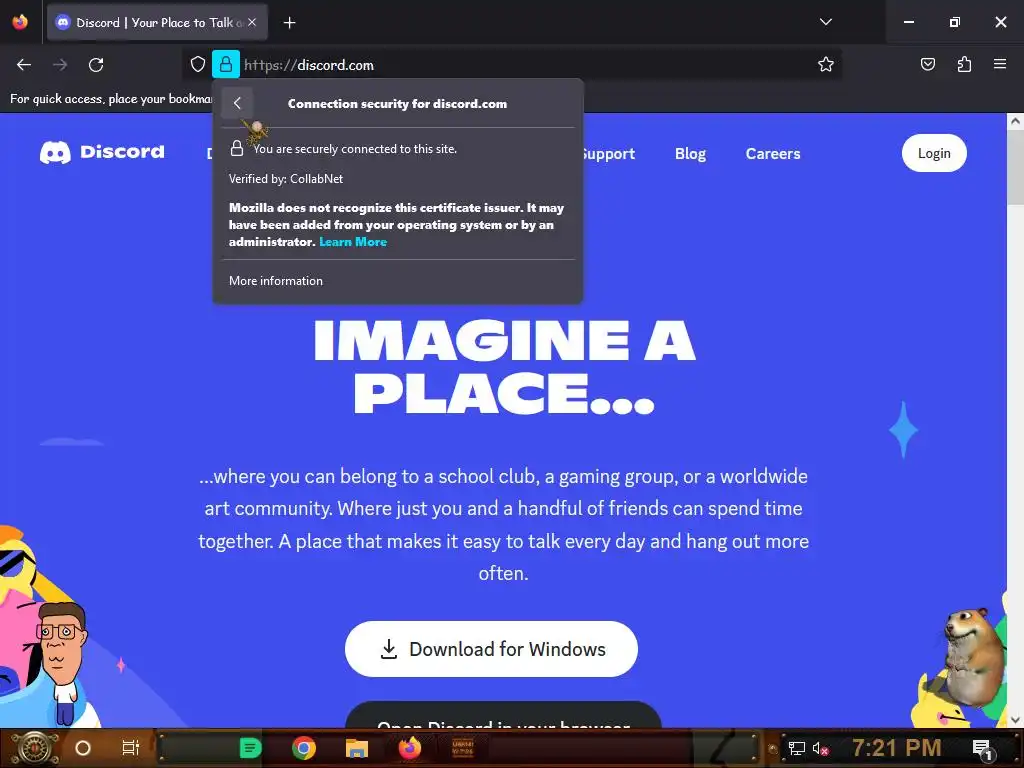Click 'You are securely connected to this site.'
The width and height of the screenshot is (1024, 768).
click(355, 149)
